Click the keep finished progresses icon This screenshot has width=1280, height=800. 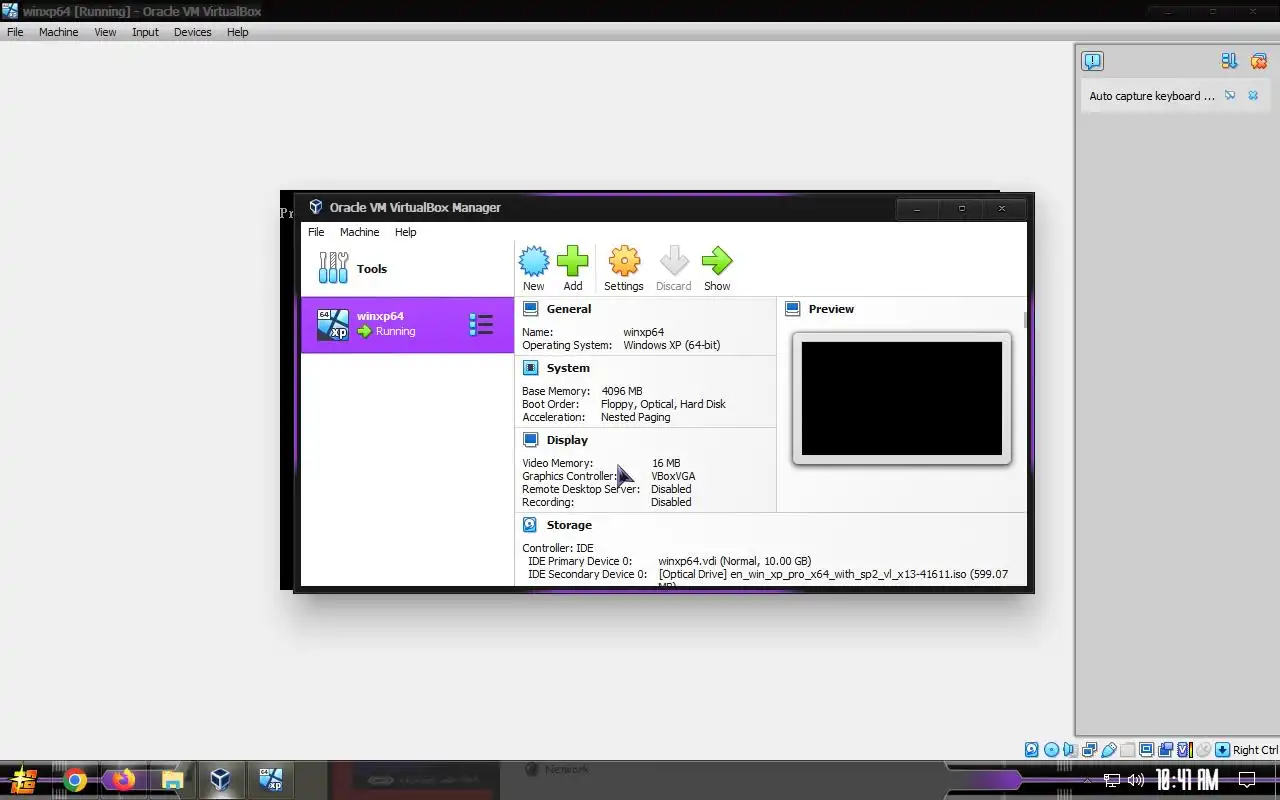tap(1229, 61)
